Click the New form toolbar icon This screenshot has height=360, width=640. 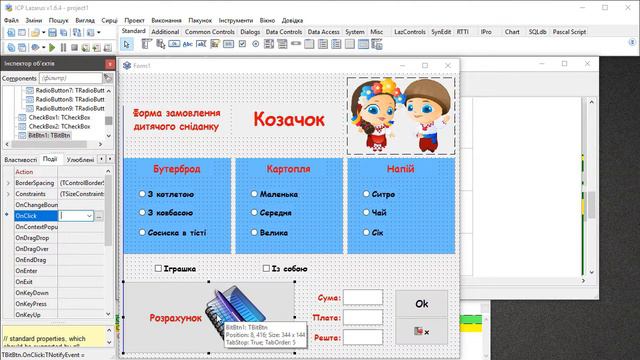point(22,33)
